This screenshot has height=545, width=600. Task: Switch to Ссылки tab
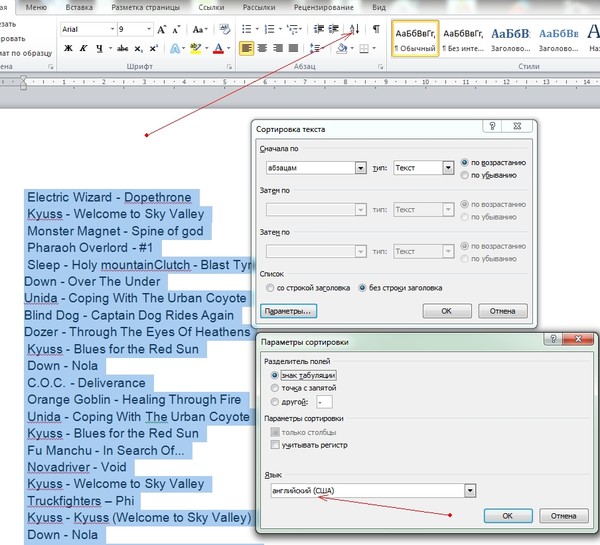[211, 7]
